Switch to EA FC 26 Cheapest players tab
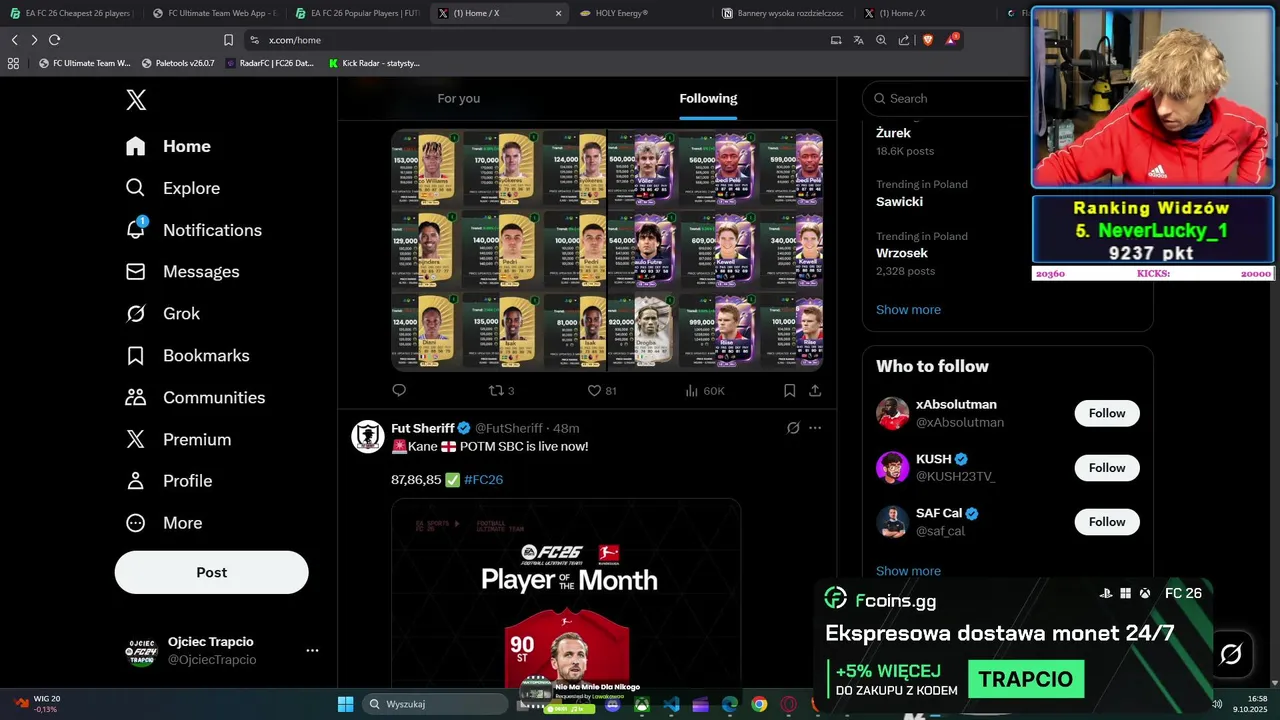The image size is (1280, 720). point(70,13)
